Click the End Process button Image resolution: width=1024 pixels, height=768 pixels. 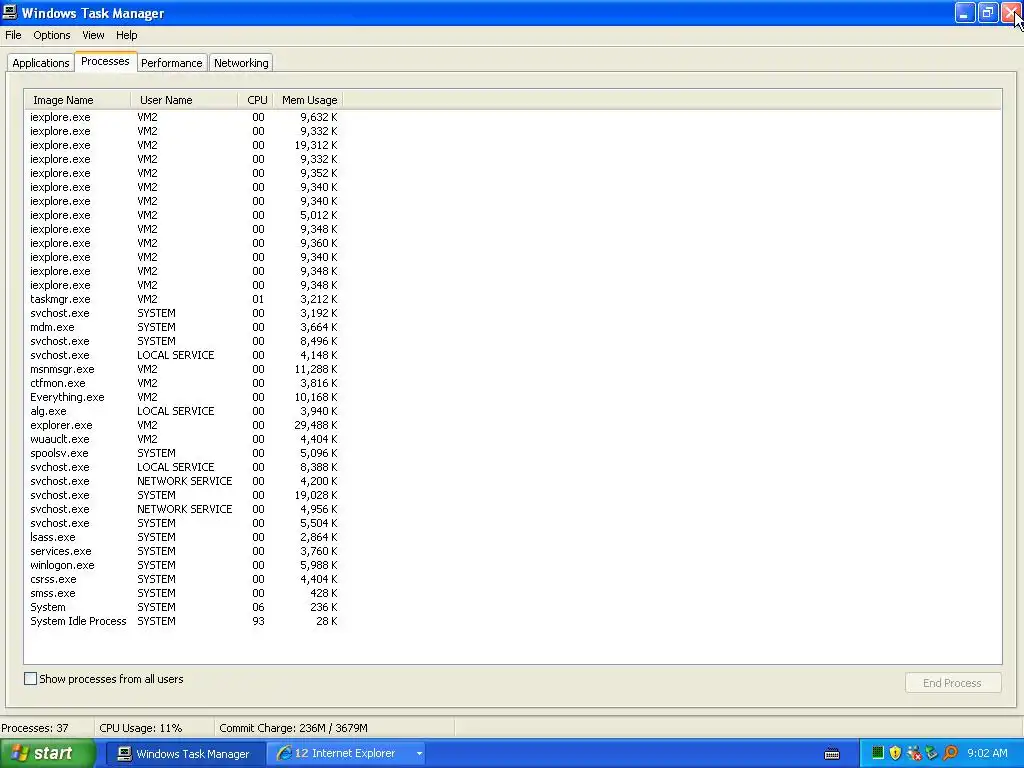click(x=952, y=683)
